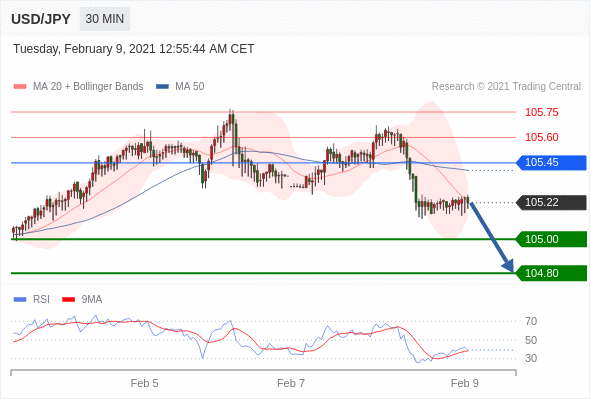The image size is (590, 400).
Task: Click the red 9MA legend swatch
Action: (68, 300)
